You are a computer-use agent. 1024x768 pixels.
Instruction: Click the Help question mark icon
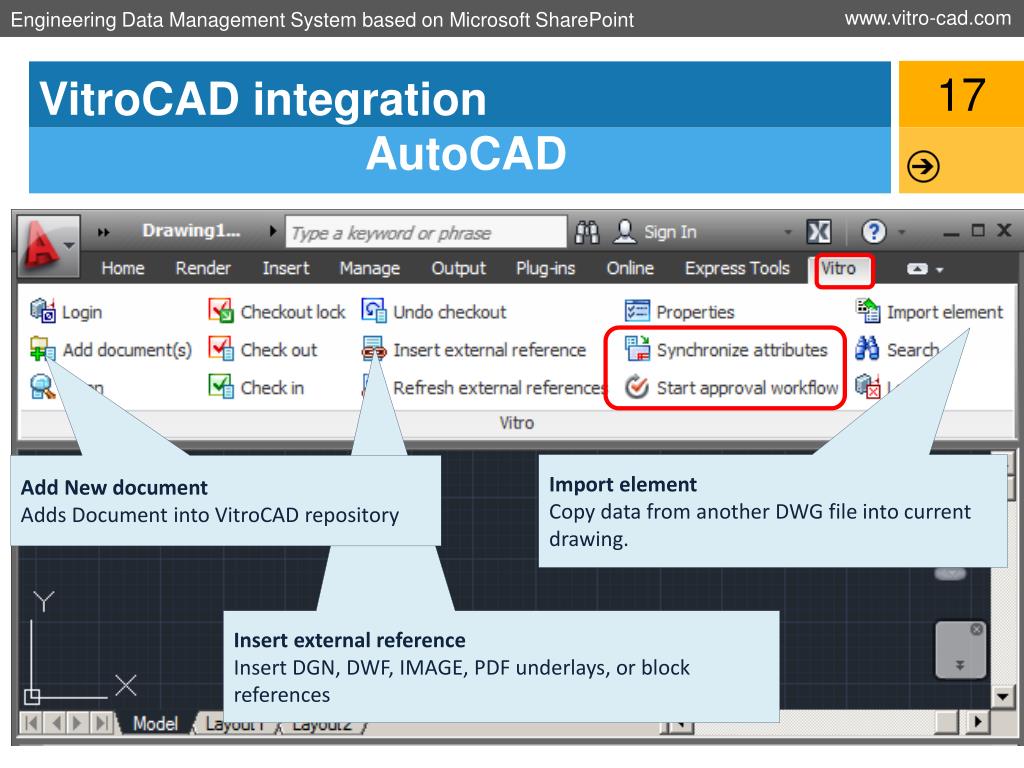tap(873, 232)
